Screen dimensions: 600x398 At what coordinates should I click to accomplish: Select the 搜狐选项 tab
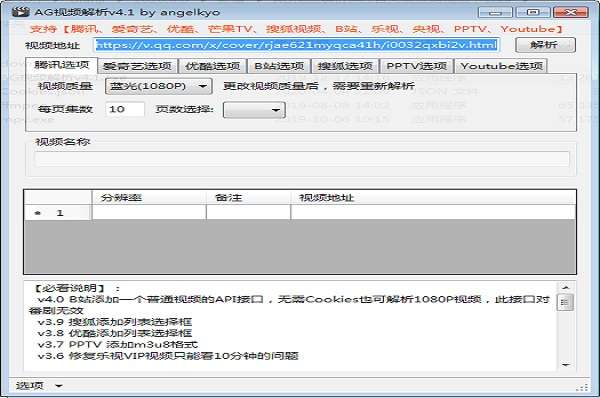[345, 66]
